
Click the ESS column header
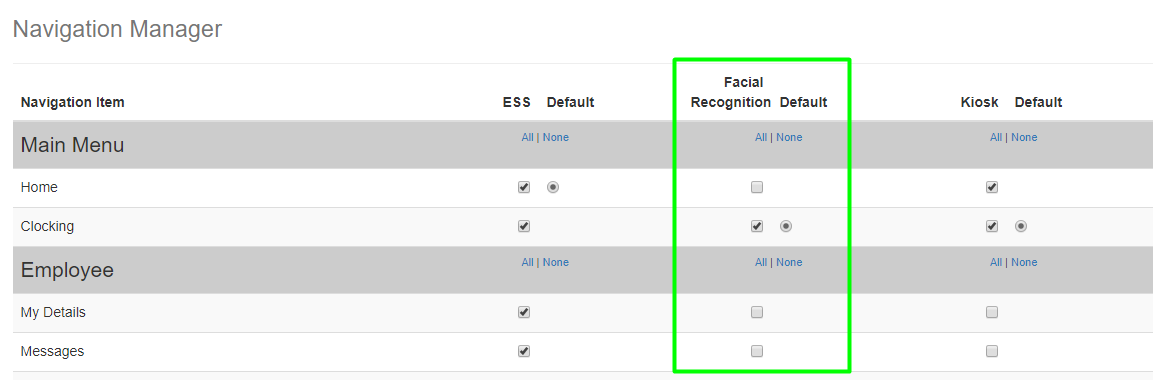(517, 102)
